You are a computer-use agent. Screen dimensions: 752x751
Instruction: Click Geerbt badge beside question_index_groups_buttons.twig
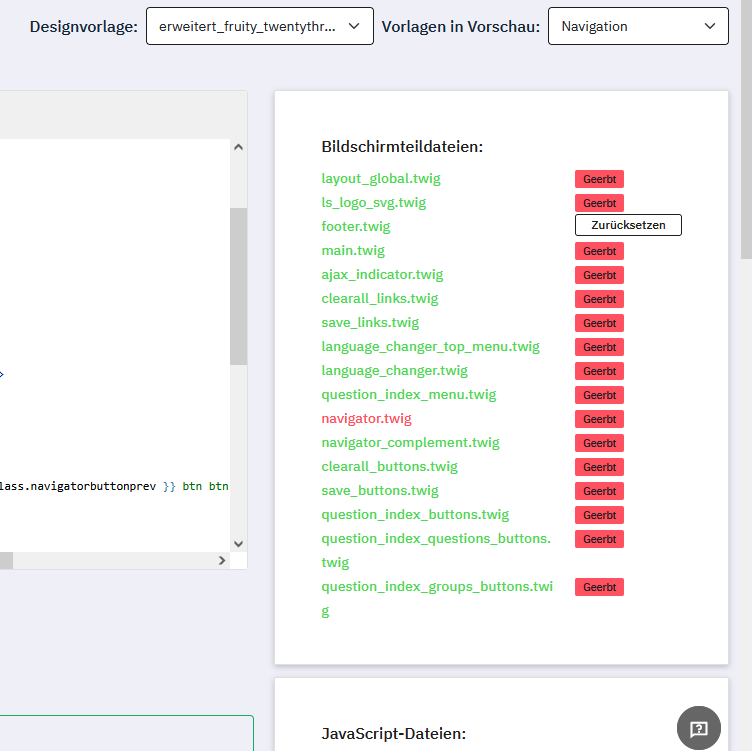(x=599, y=588)
